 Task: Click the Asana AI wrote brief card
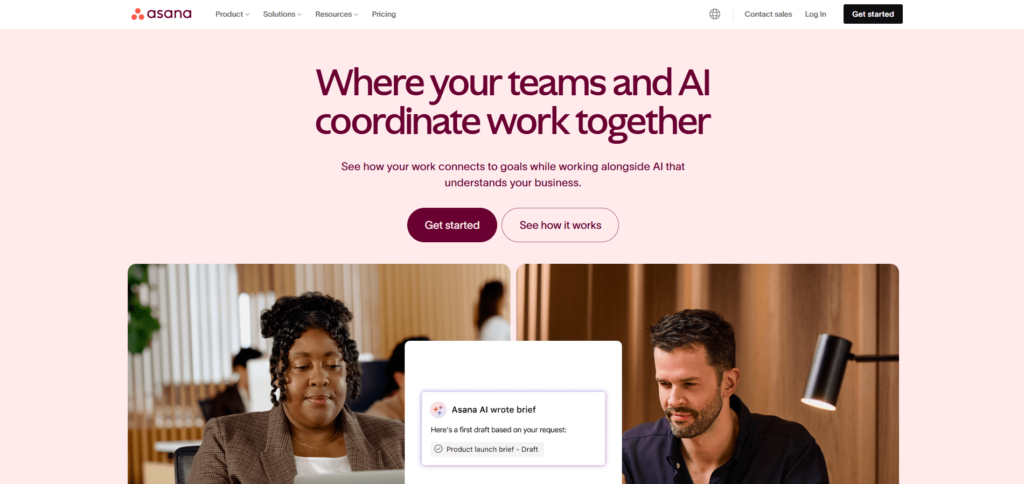[513, 428]
